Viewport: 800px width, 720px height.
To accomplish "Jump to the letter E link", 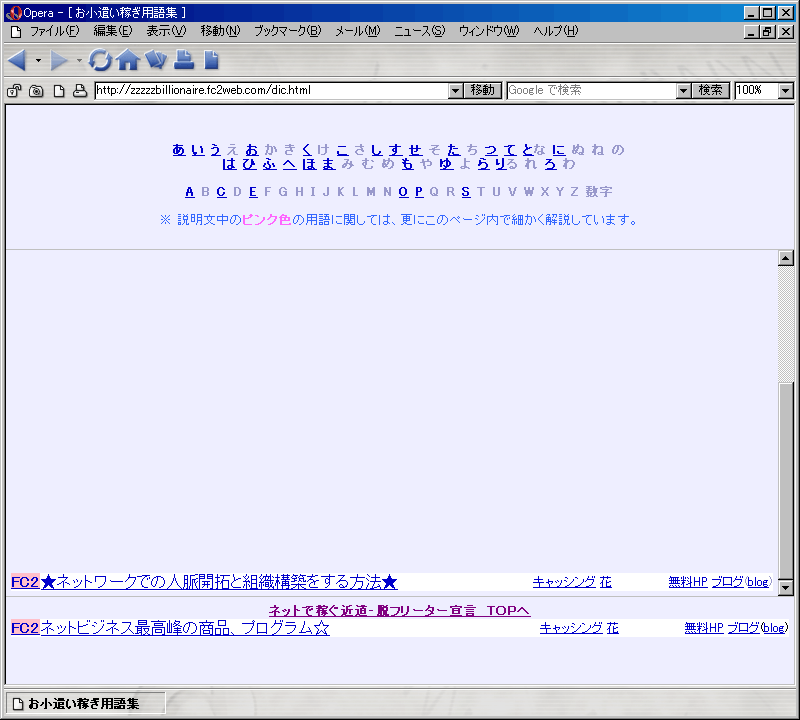I will tap(253, 192).
